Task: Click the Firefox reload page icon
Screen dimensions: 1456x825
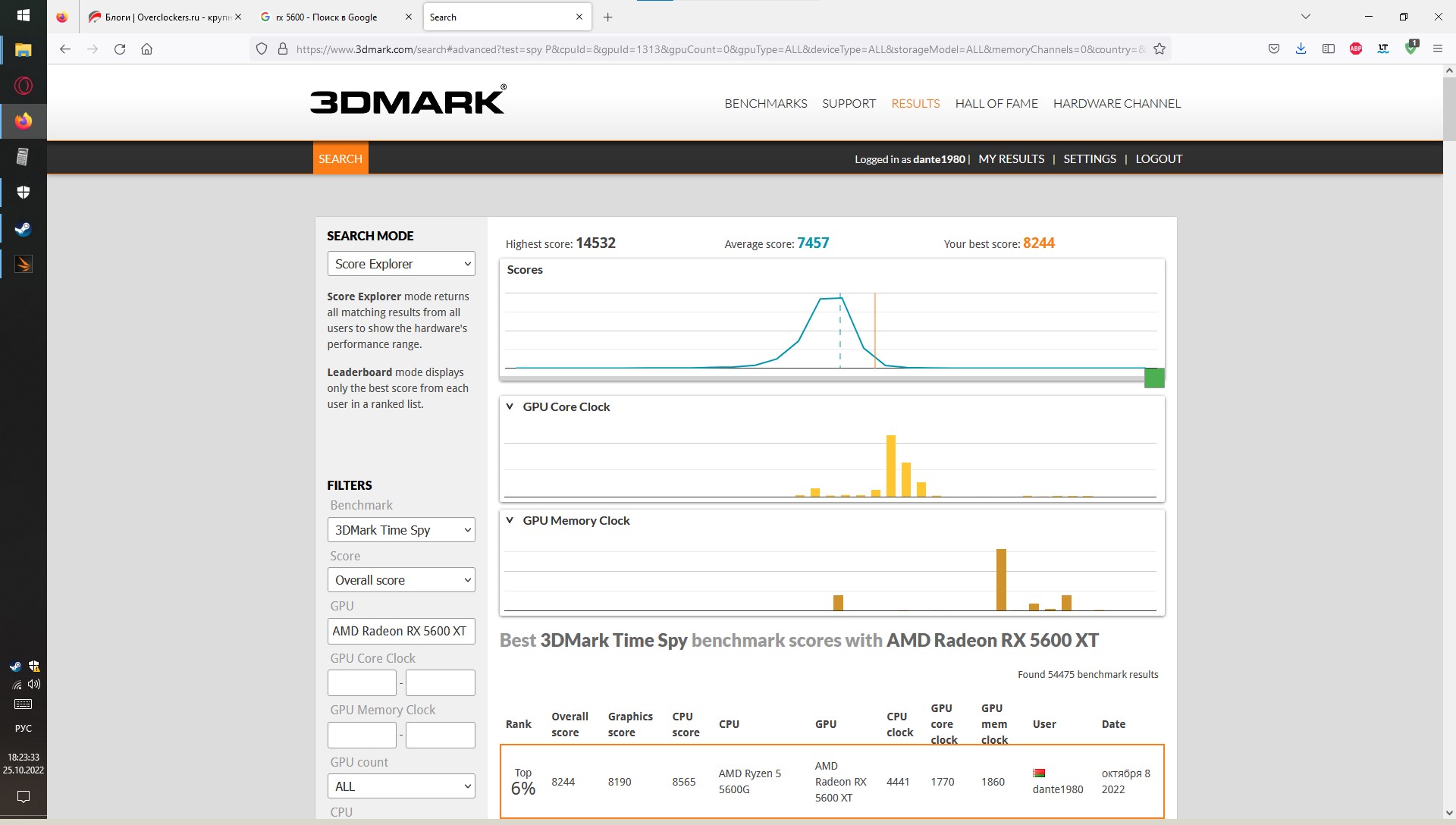Action: point(120,49)
